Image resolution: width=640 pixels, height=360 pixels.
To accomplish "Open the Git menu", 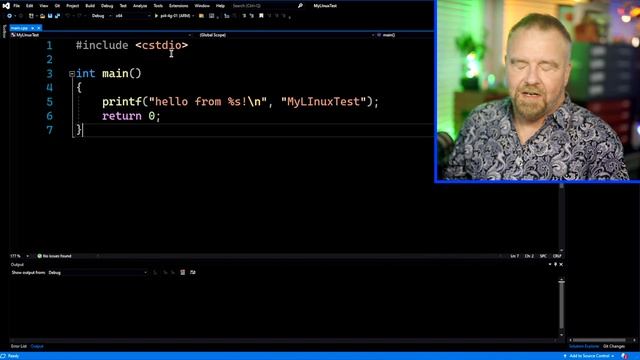I will 57,6.
